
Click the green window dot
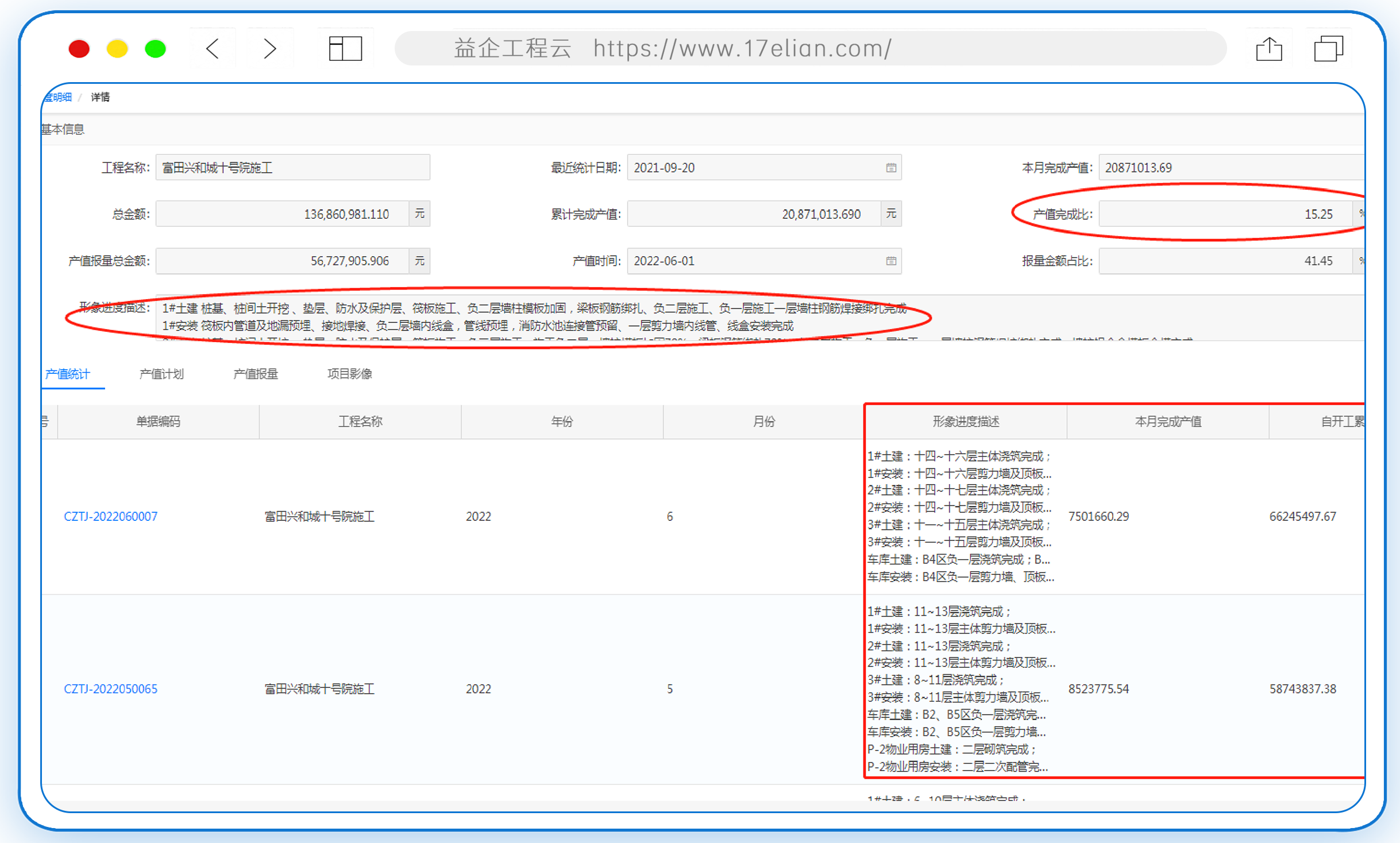coord(155,49)
